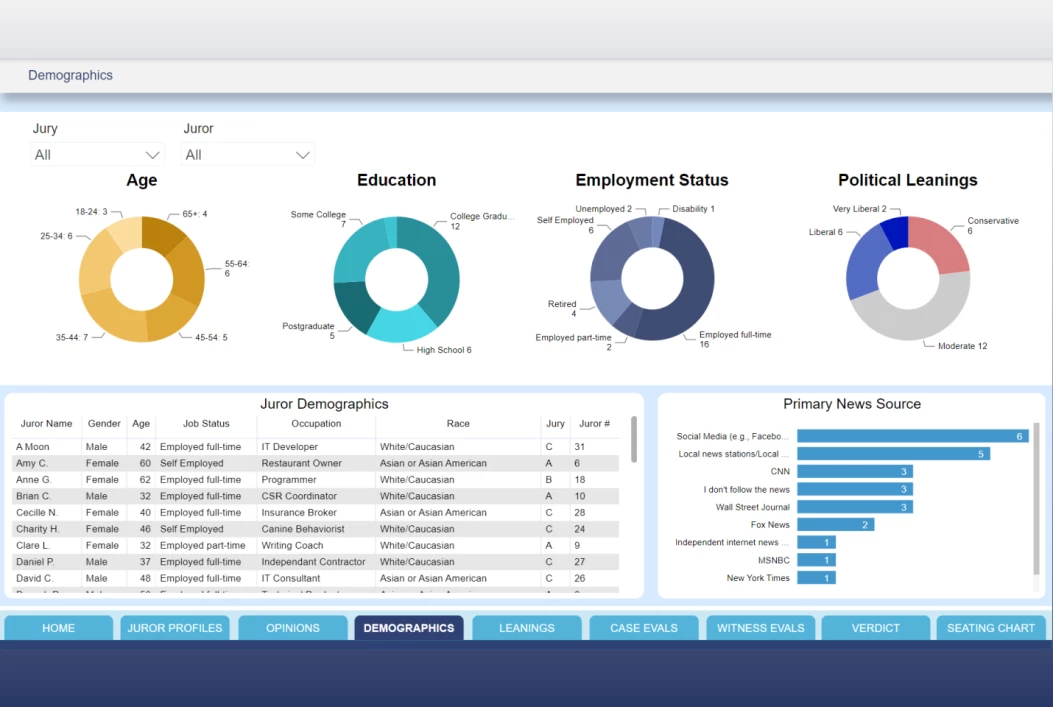The height and width of the screenshot is (707, 1053).
Task: Open the Juror Profiles tab
Action: click(x=175, y=628)
